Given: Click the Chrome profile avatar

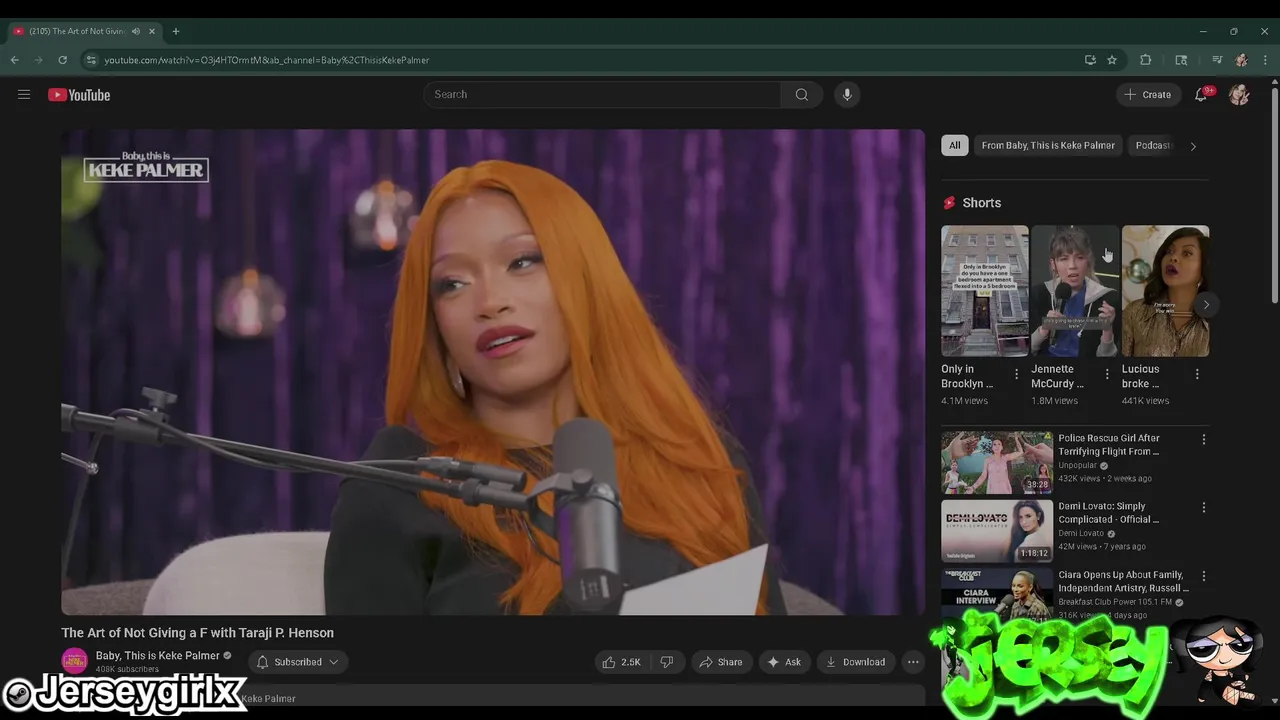Looking at the screenshot, I should pos(1241,60).
